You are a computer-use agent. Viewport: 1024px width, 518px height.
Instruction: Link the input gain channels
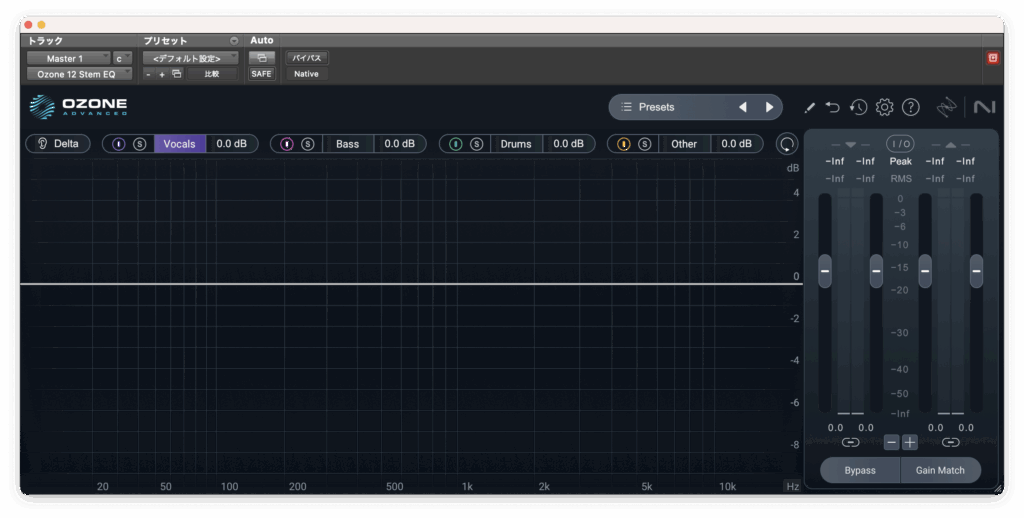click(850, 442)
